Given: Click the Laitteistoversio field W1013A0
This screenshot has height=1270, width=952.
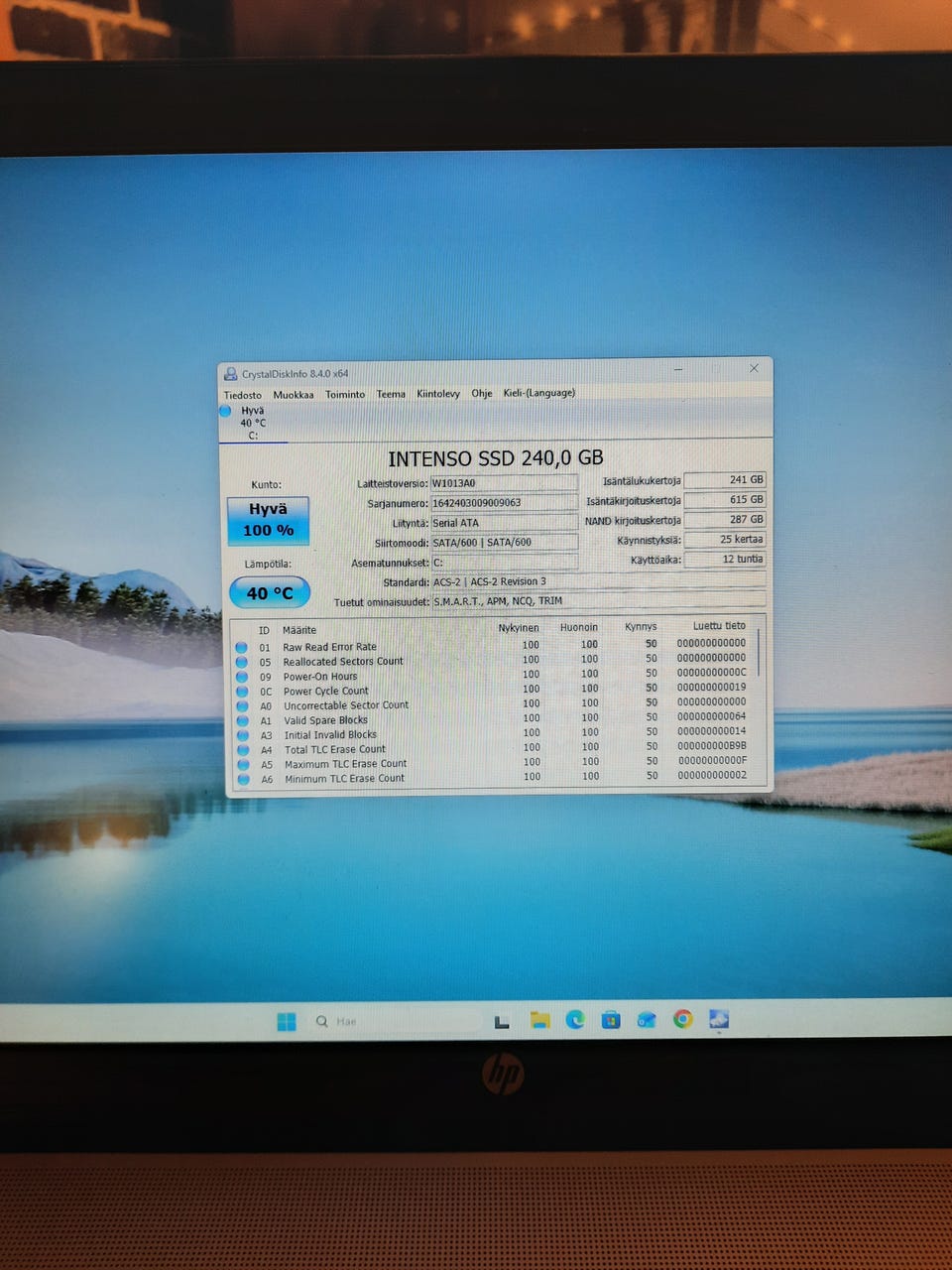Looking at the screenshot, I should click(x=504, y=483).
